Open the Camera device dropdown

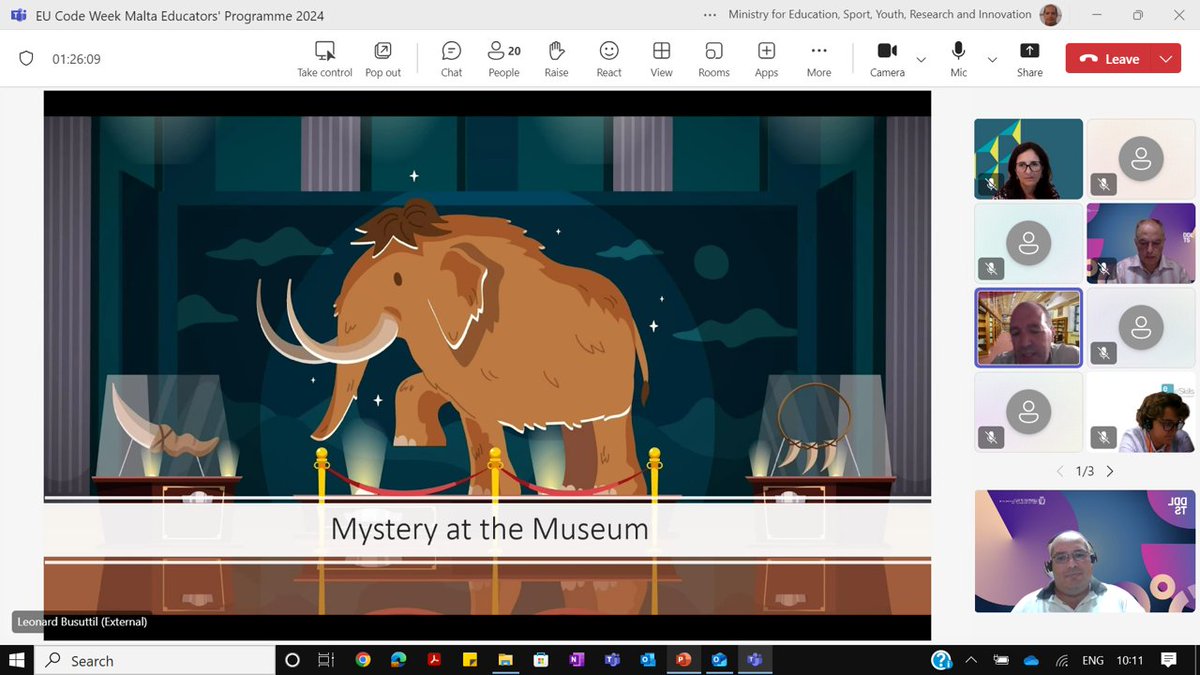(920, 62)
